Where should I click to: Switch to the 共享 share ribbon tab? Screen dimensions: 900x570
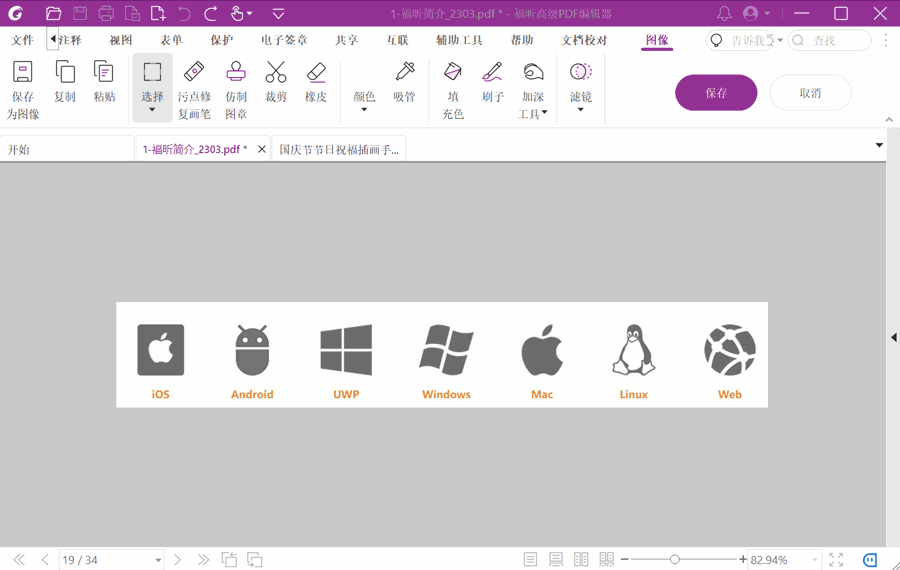click(x=347, y=40)
